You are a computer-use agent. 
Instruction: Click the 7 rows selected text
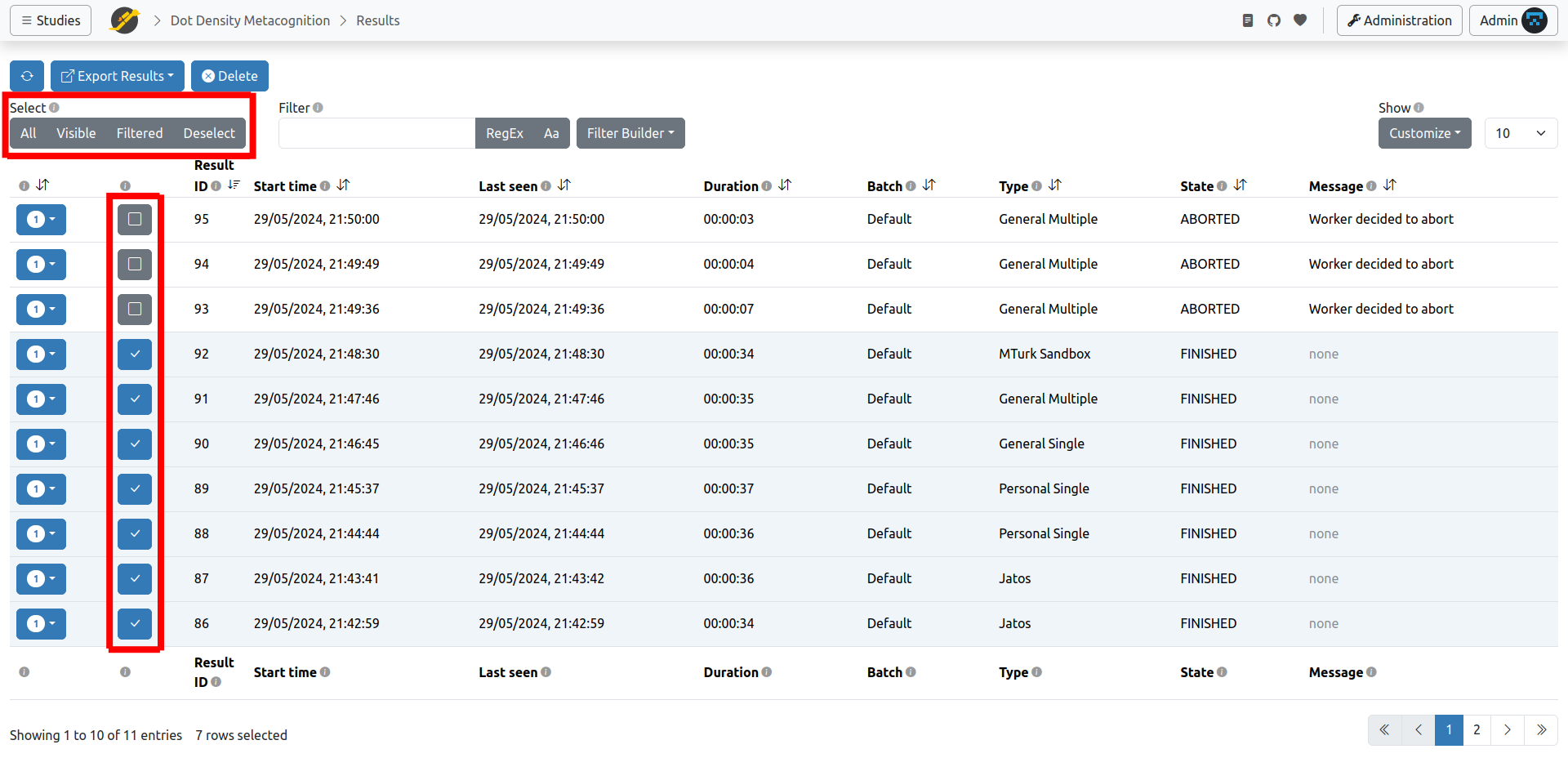click(241, 735)
